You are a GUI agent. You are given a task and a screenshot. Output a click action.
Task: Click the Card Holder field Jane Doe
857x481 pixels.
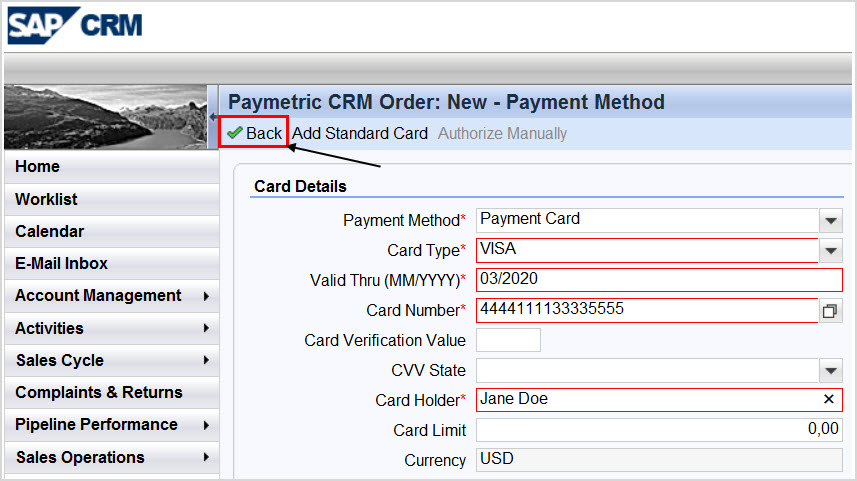659,400
